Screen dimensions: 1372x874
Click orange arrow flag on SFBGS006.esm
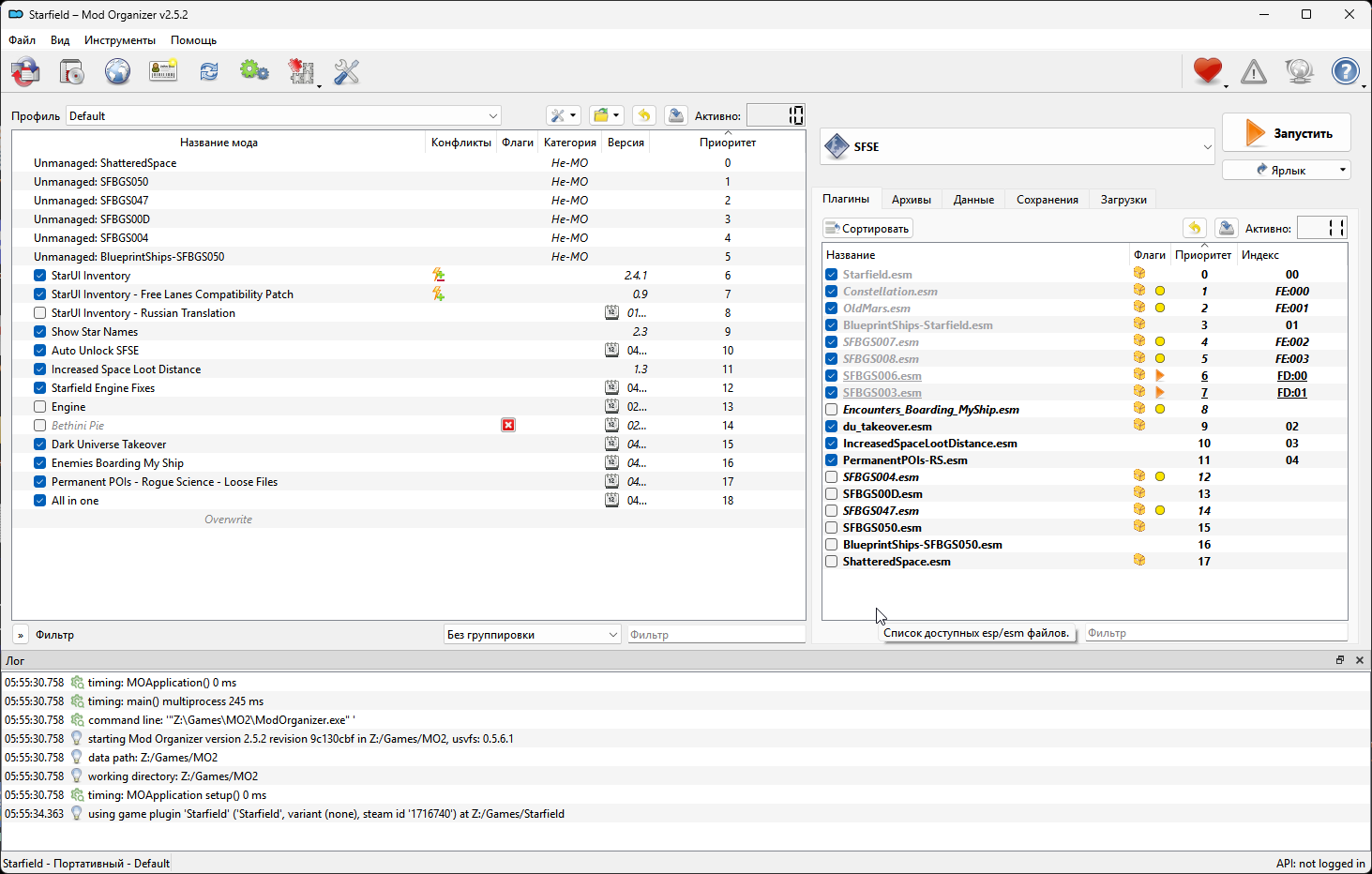(x=1160, y=375)
